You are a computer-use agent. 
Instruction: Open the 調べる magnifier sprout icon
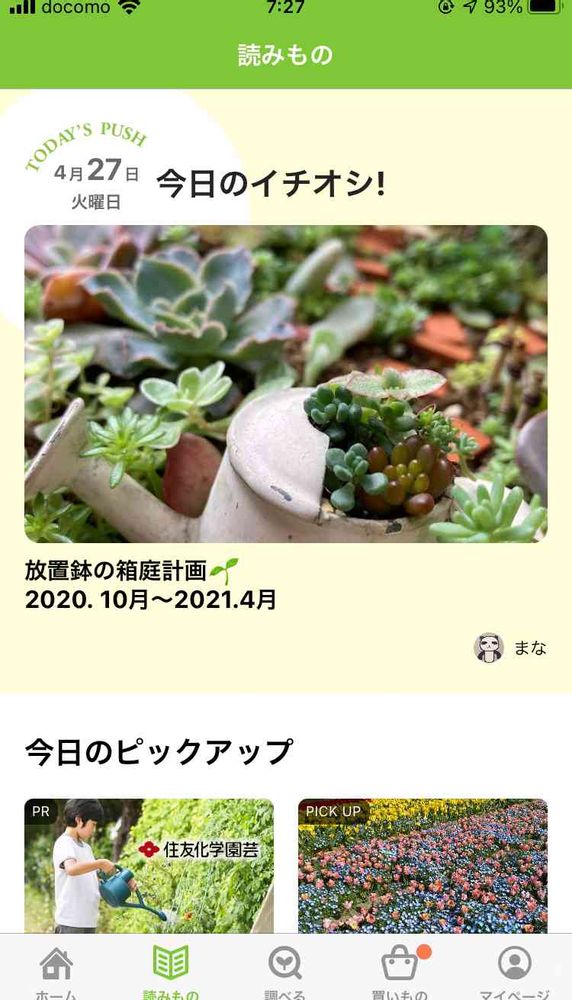(284, 963)
